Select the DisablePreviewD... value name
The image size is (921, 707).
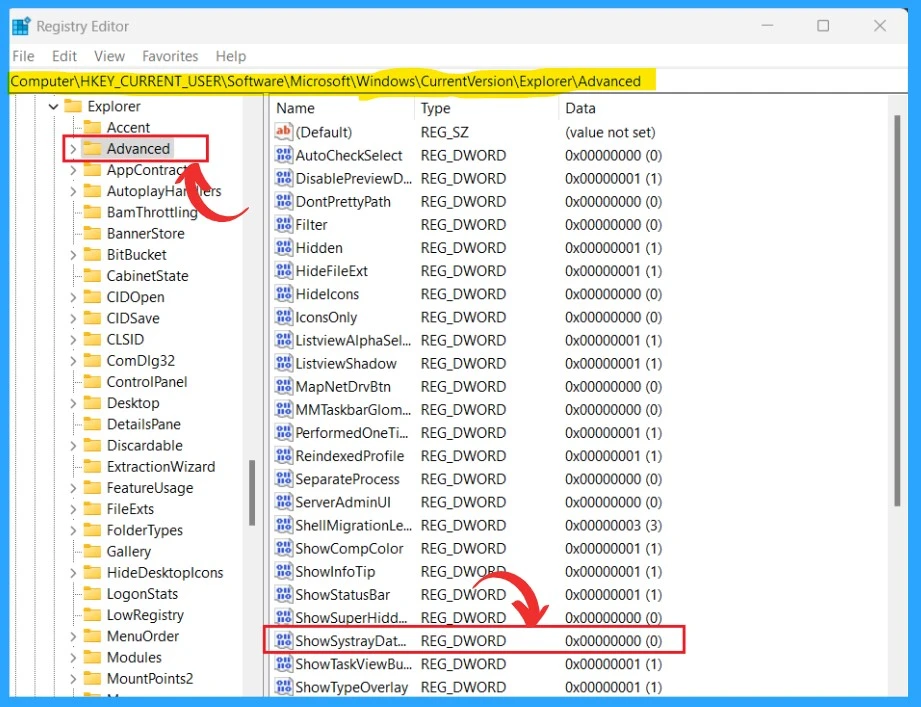click(x=354, y=179)
